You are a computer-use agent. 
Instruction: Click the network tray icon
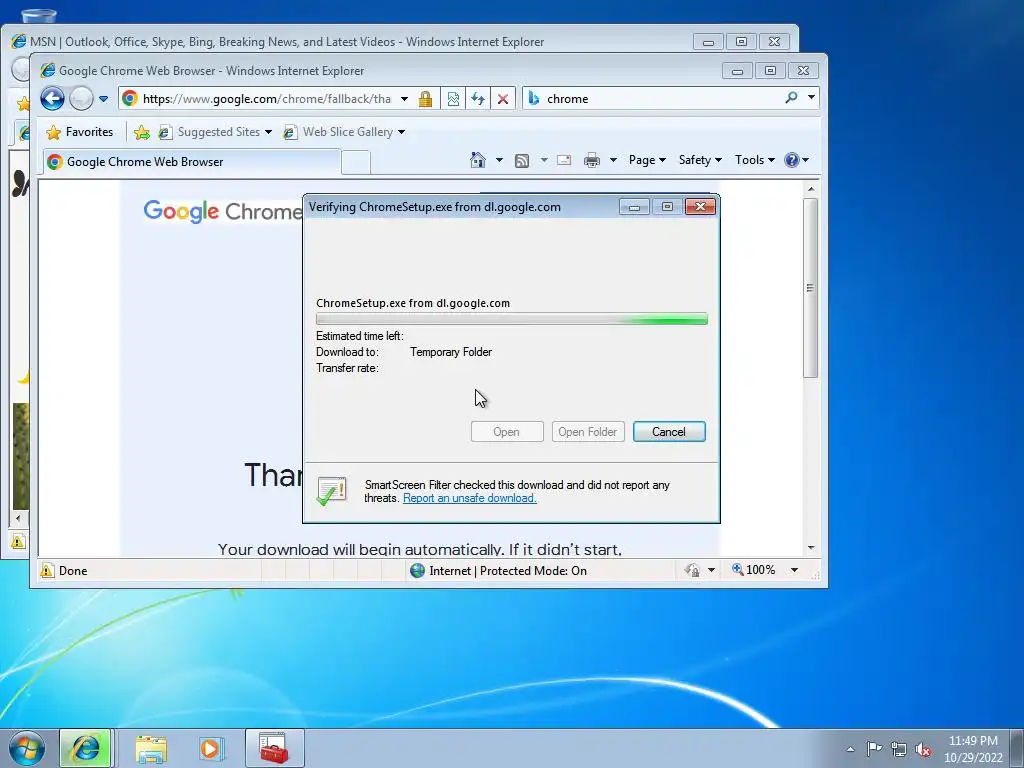tap(899, 749)
